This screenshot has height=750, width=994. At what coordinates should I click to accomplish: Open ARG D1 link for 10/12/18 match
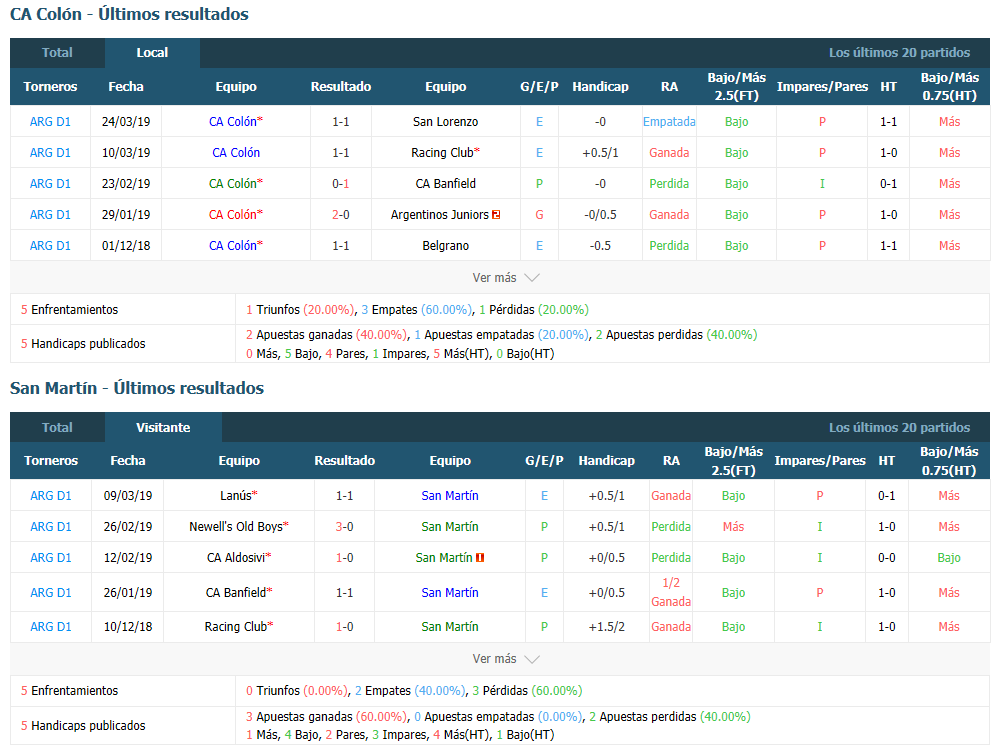pyautogui.click(x=51, y=627)
